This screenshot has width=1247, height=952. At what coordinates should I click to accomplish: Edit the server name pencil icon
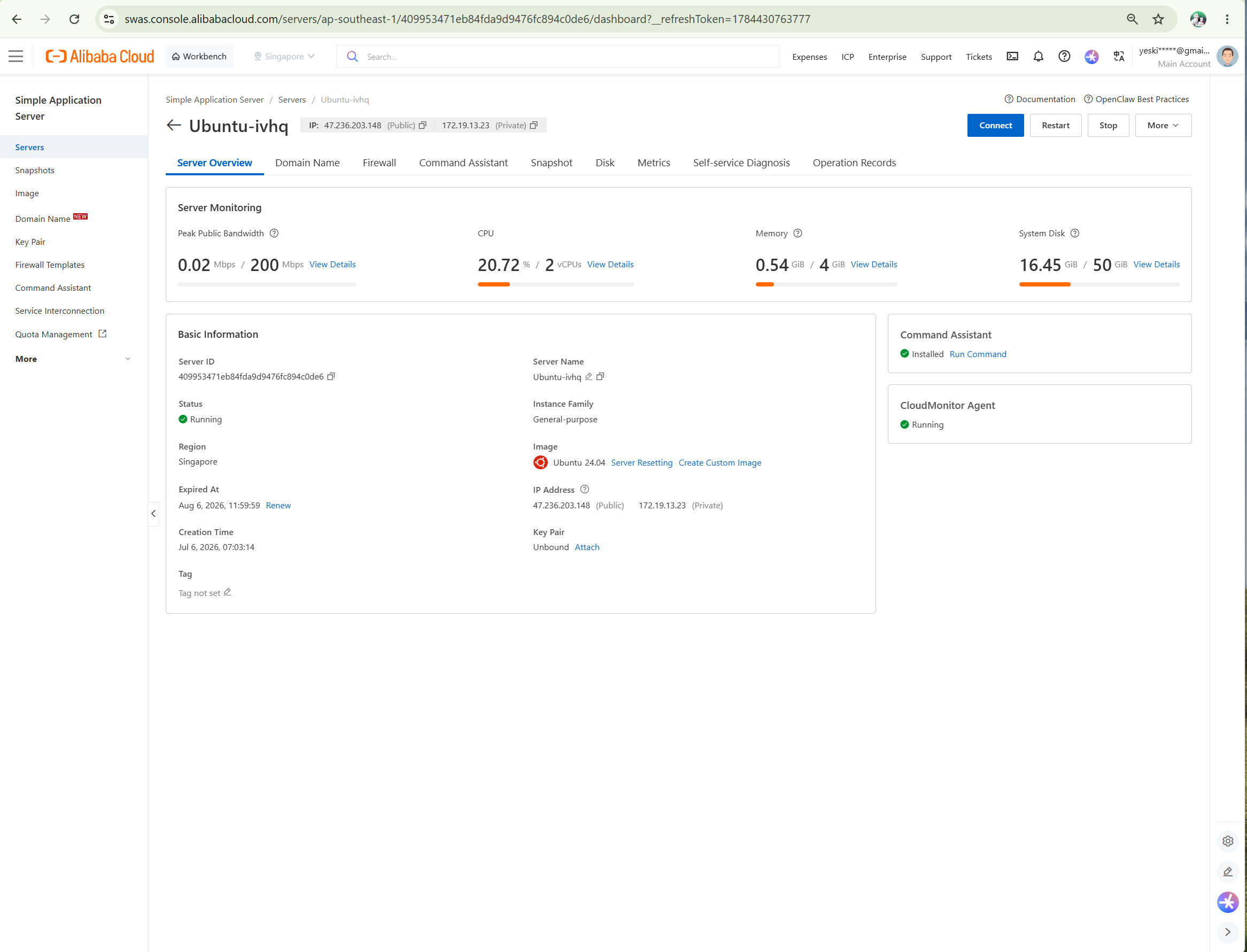tap(588, 376)
